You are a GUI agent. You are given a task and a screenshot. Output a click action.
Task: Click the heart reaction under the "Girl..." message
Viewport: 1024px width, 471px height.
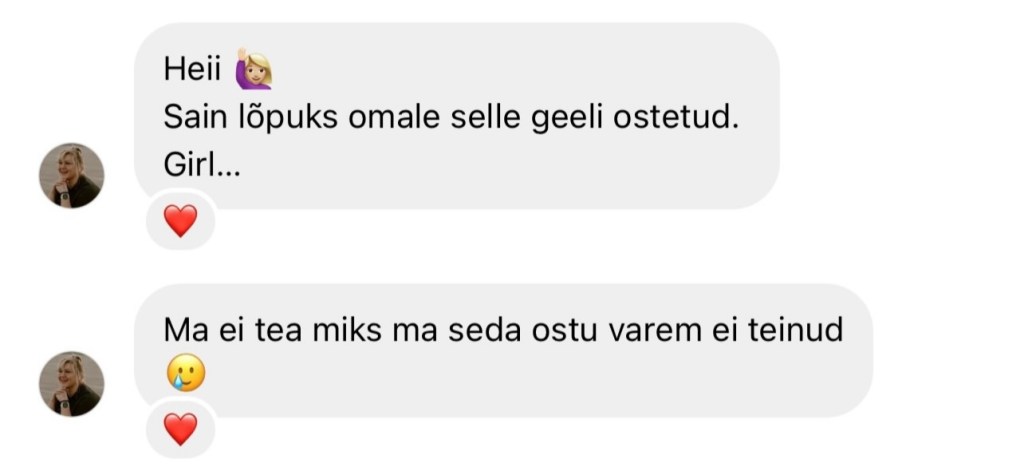[x=180, y=221]
